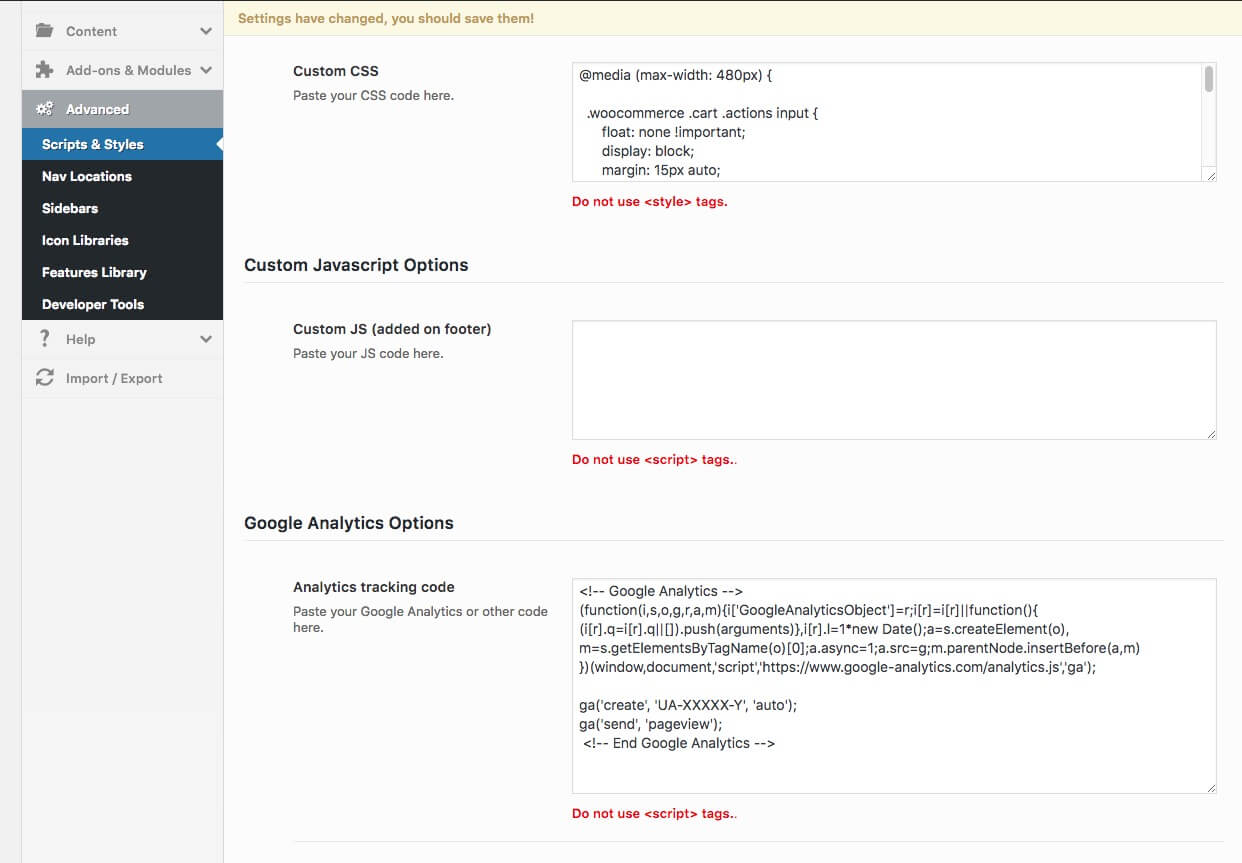Click the Import / Export refresh icon

click(x=44, y=378)
